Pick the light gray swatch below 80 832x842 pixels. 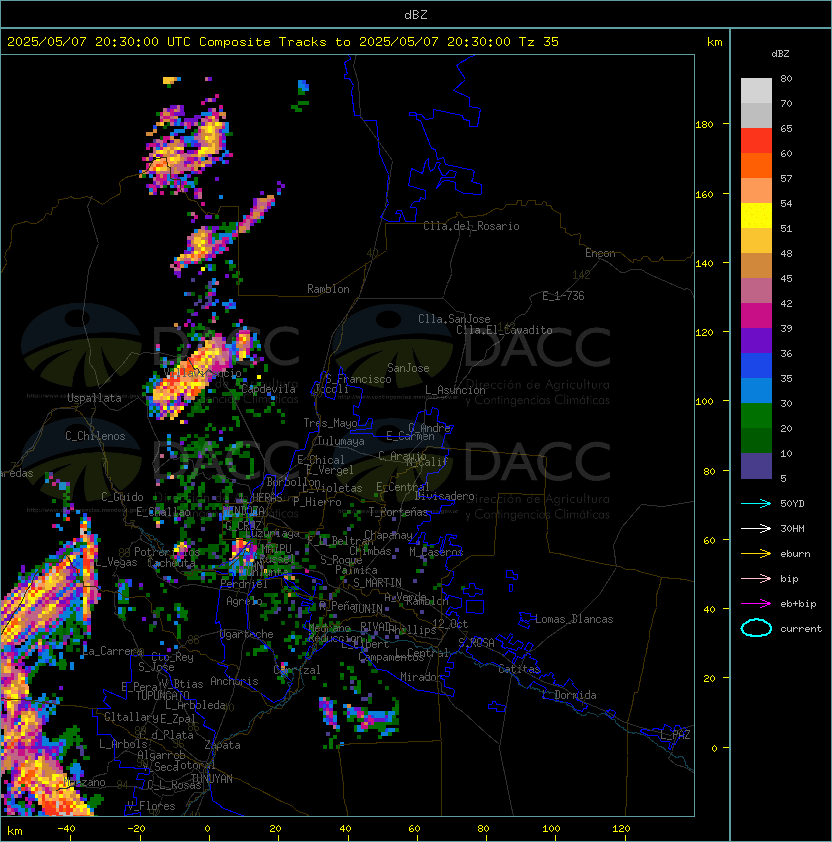coord(756,90)
